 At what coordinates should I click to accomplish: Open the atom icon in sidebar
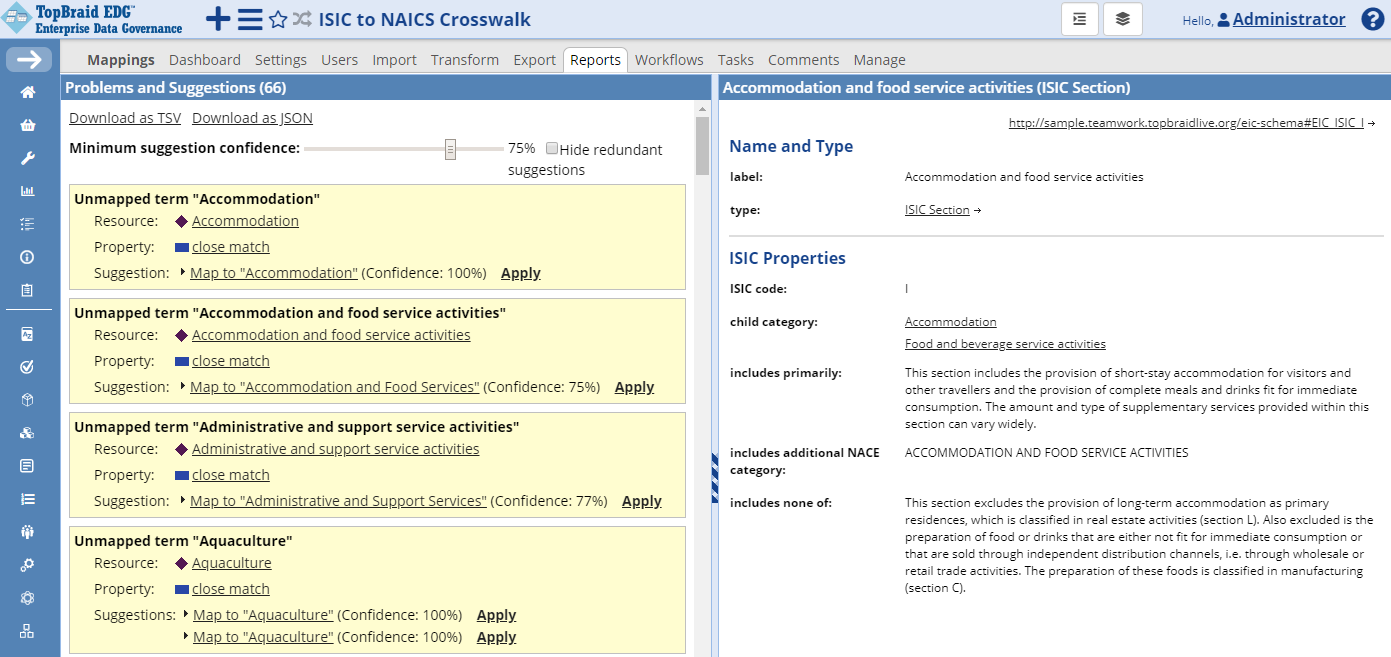[28, 598]
